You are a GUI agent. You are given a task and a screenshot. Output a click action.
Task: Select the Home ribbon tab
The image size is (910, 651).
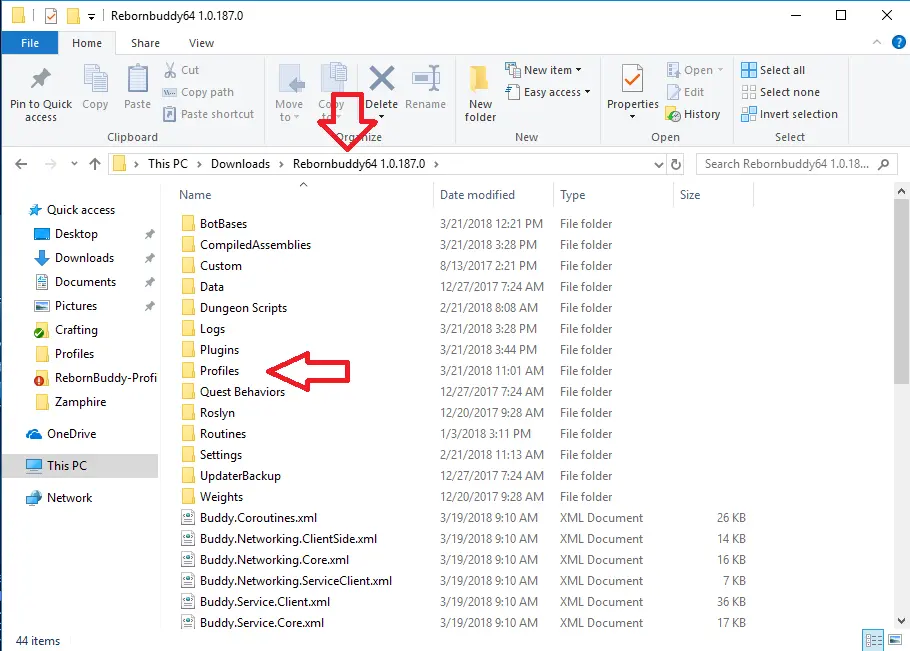coord(87,43)
